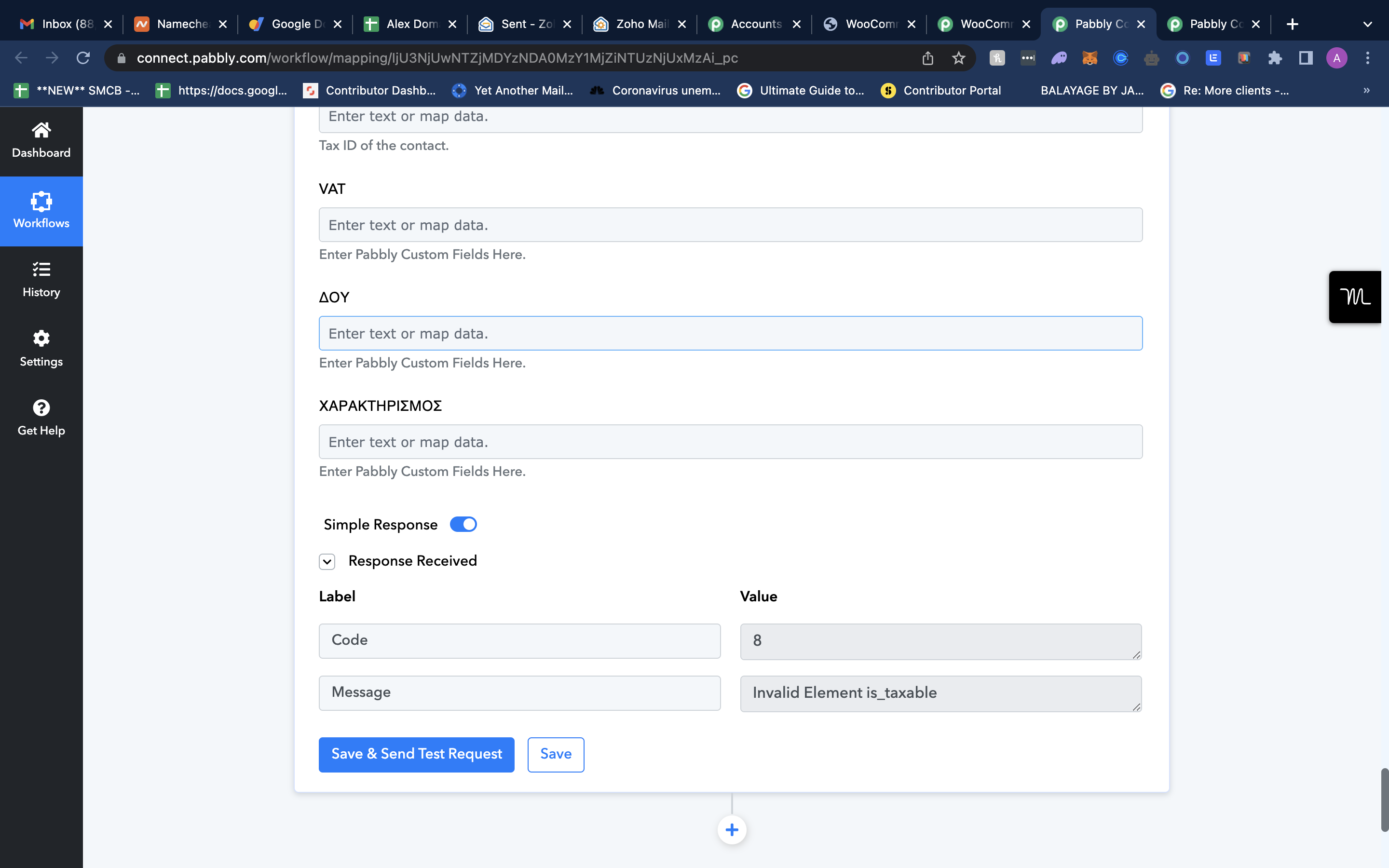Click the Invalid Element is_taxable value

(x=941, y=693)
